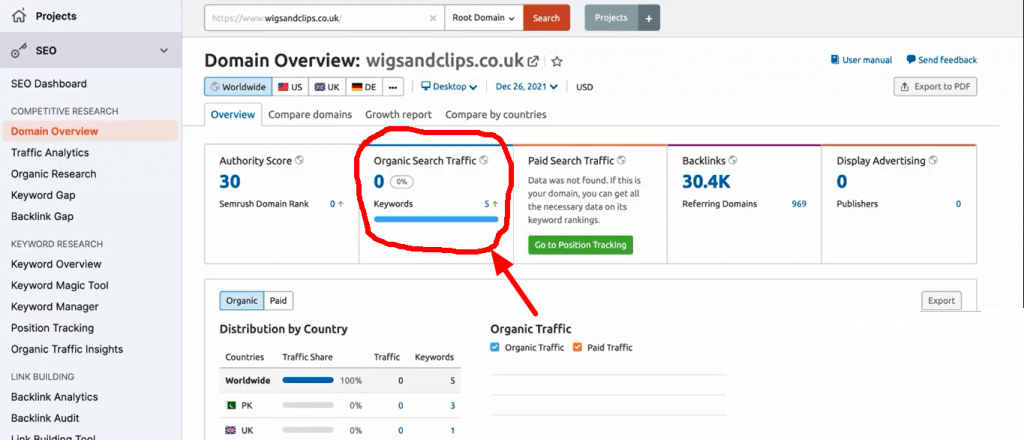The height and width of the screenshot is (440, 1024).
Task: Open Backlink Audit in the sidebar
Action: [45, 418]
